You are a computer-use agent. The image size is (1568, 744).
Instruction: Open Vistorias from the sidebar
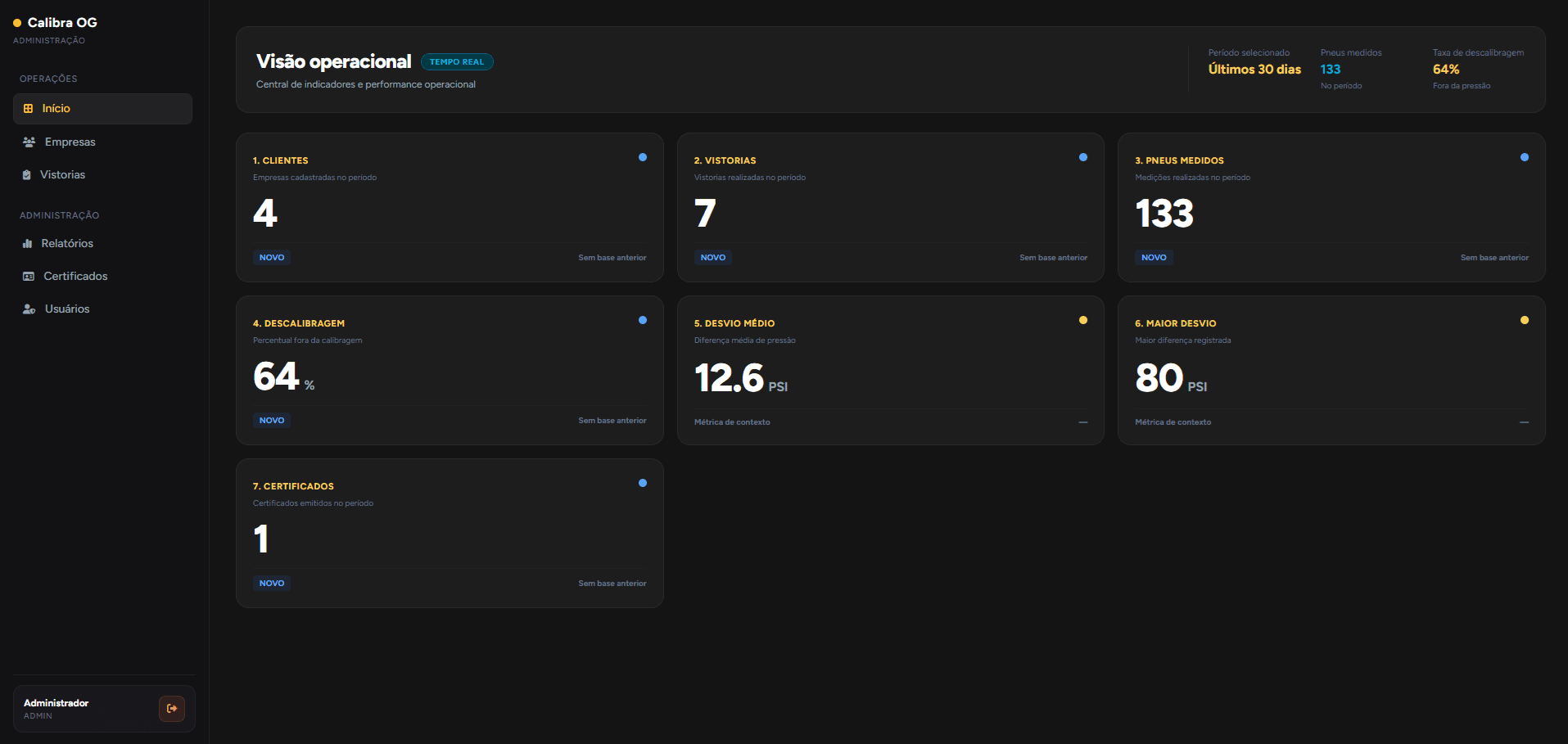click(x=102, y=175)
